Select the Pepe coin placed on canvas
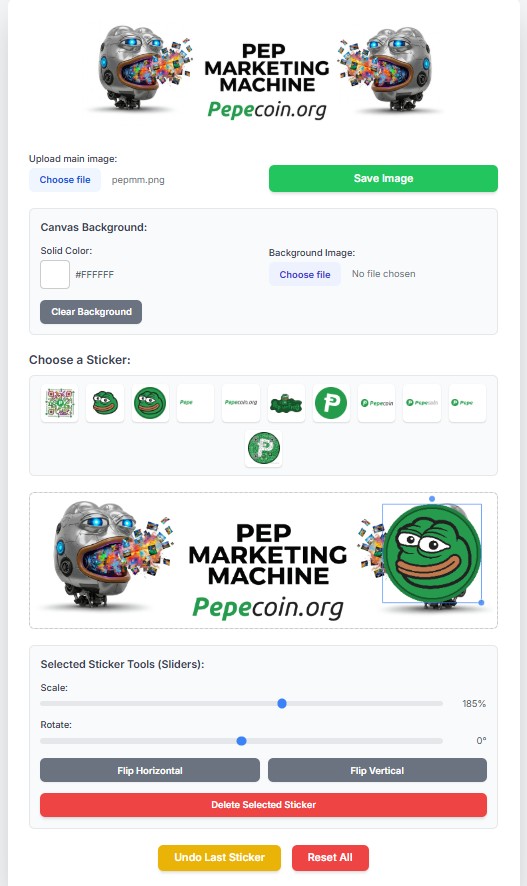527x886 pixels. coord(432,553)
